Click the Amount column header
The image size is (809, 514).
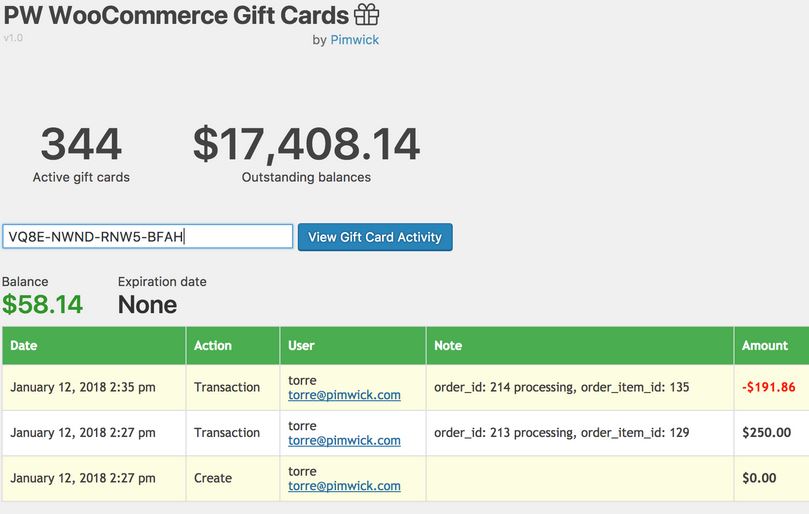point(771,345)
